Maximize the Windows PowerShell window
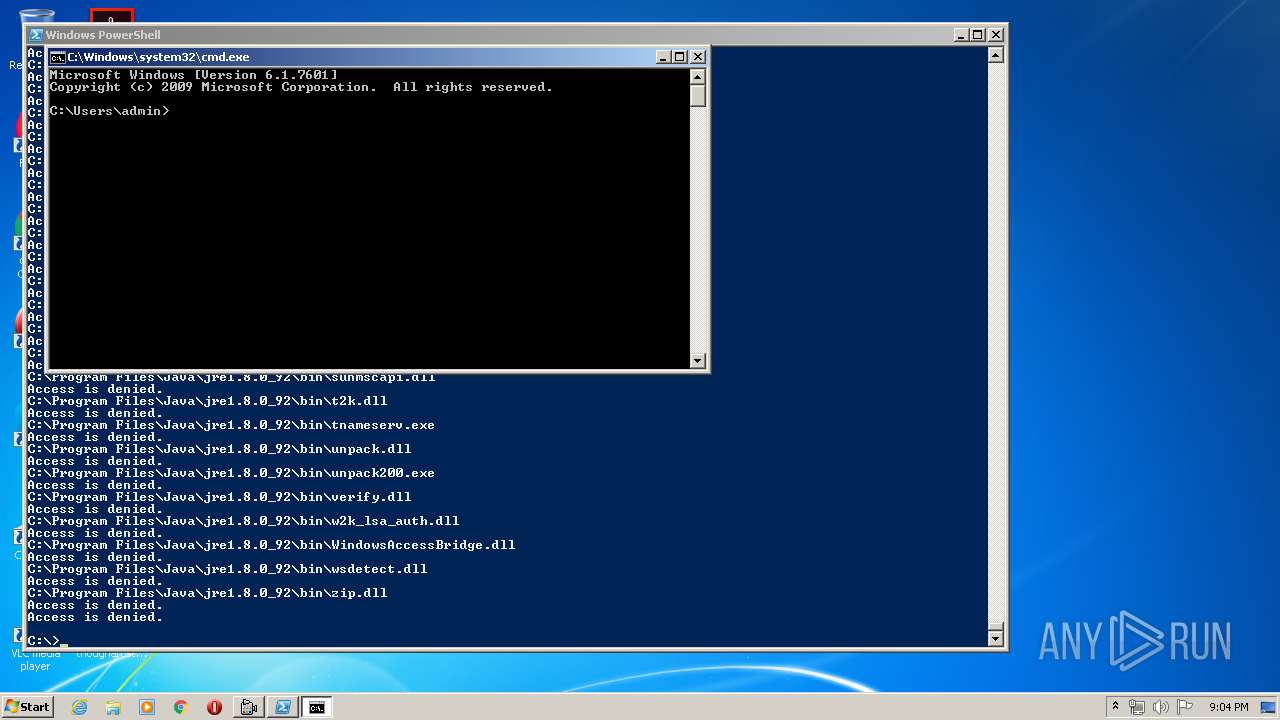The height and width of the screenshot is (720, 1280). click(978, 34)
